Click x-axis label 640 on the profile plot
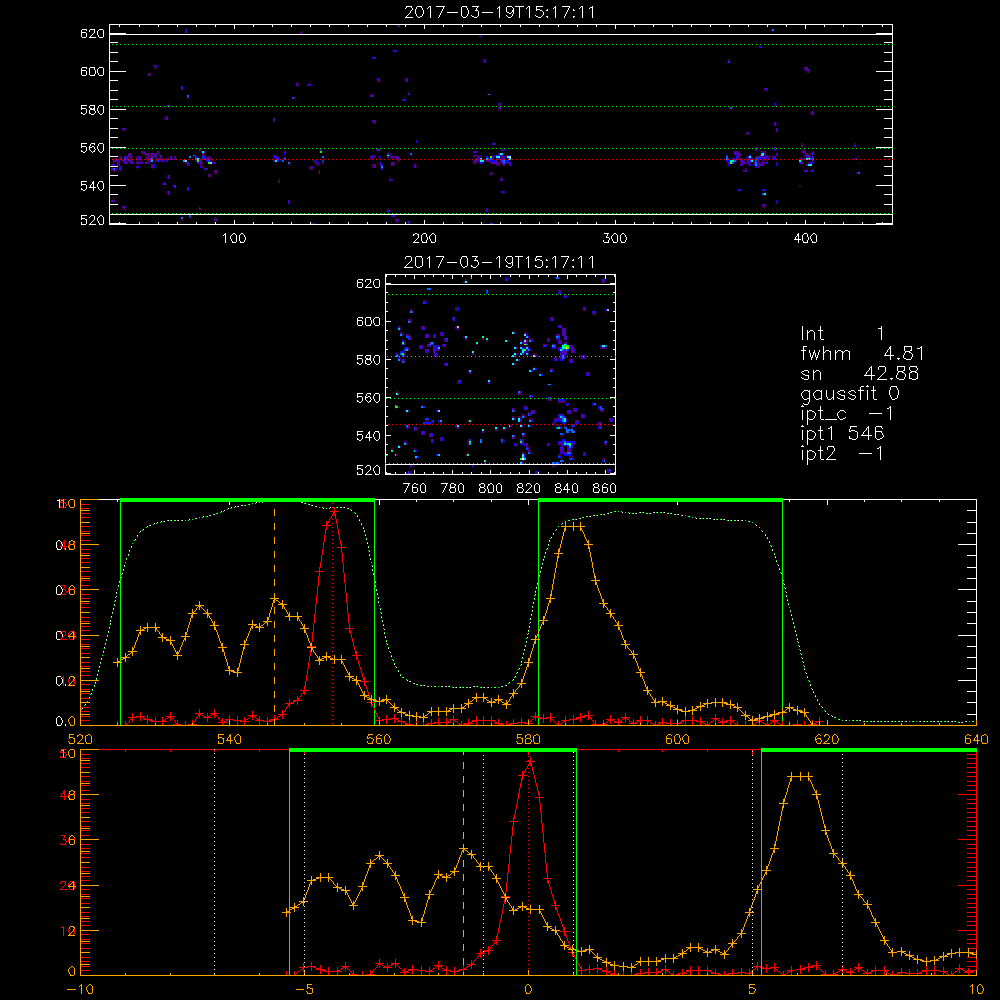This screenshot has height=1000, width=1000. [x=976, y=739]
